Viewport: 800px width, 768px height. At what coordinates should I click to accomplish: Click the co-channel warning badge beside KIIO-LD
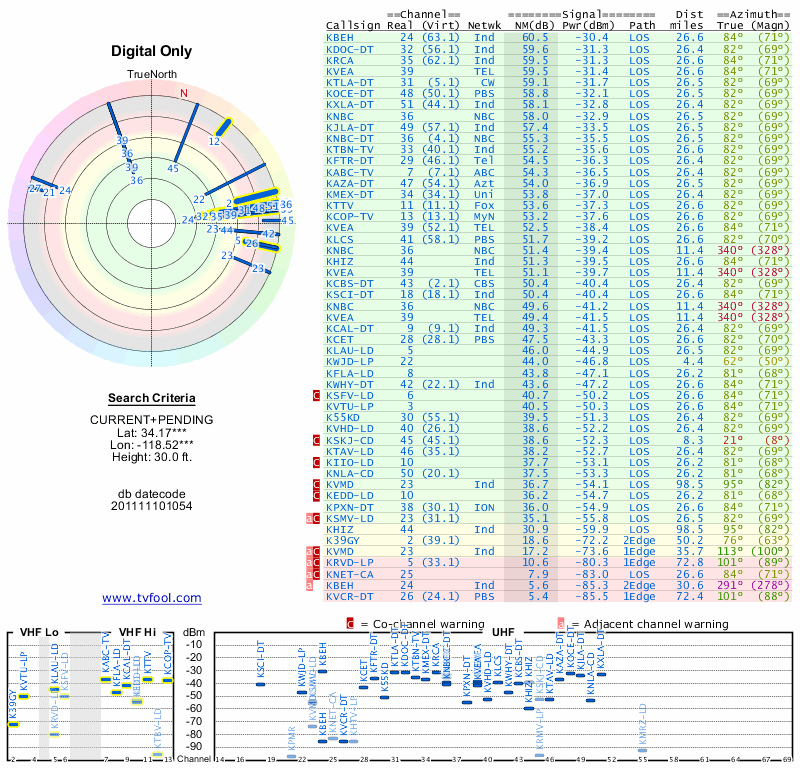click(x=316, y=462)
